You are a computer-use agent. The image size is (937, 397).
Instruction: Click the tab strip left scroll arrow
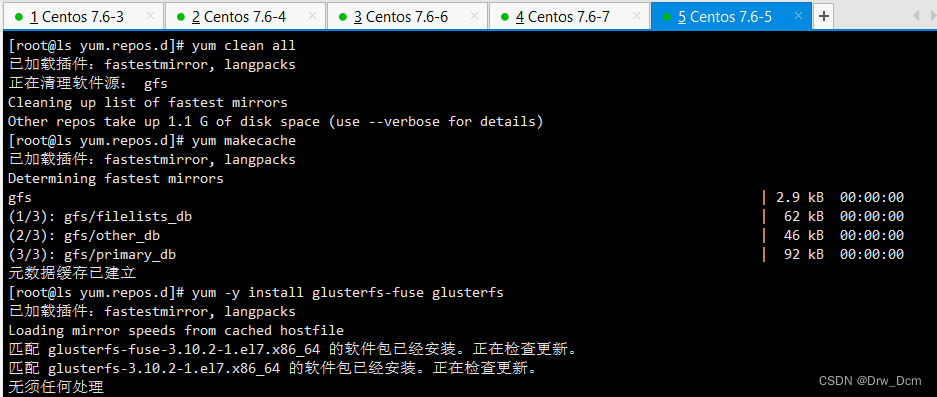(x=914, y=17)
